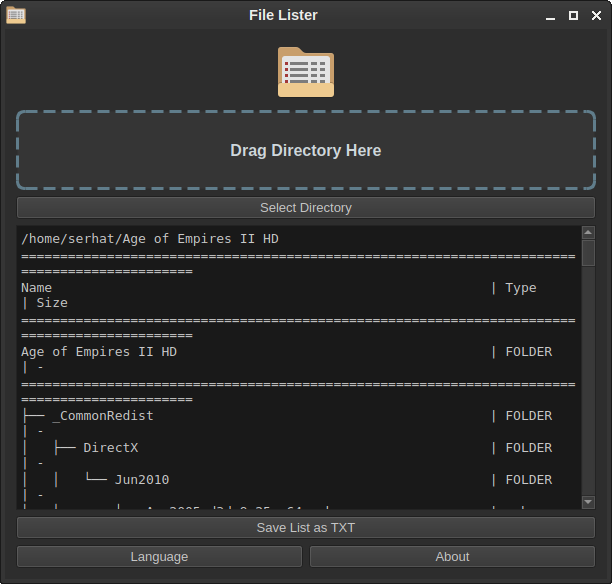The width and height of the screenshot is (612, 584).
Task: Click the scrollbar up arrow
Action: (x=589, y=233)
